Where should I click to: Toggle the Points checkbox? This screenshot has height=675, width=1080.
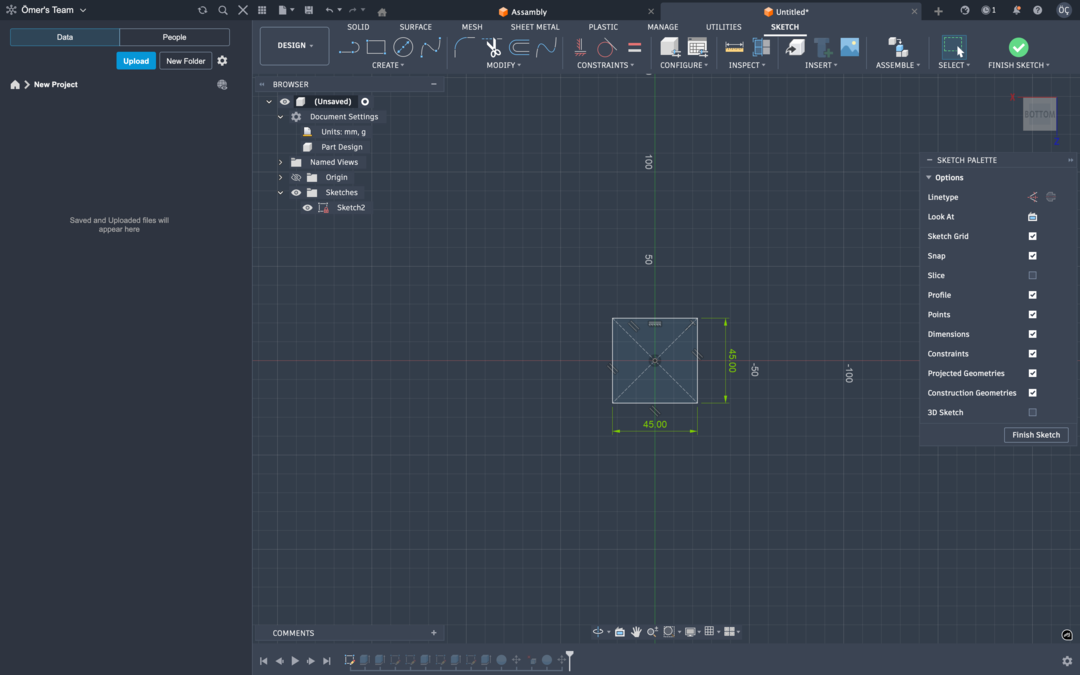(1032, 314)
